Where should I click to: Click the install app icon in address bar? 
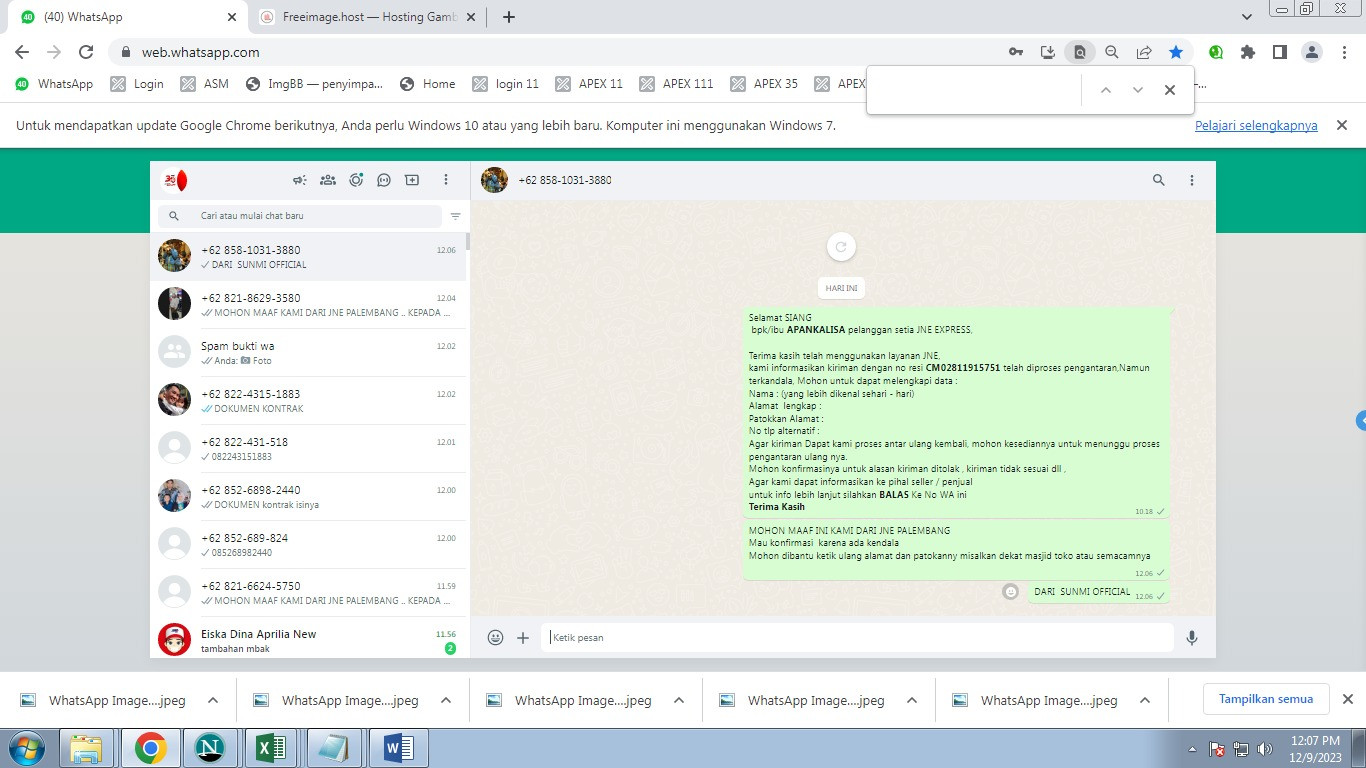(x=1048, y=52)
